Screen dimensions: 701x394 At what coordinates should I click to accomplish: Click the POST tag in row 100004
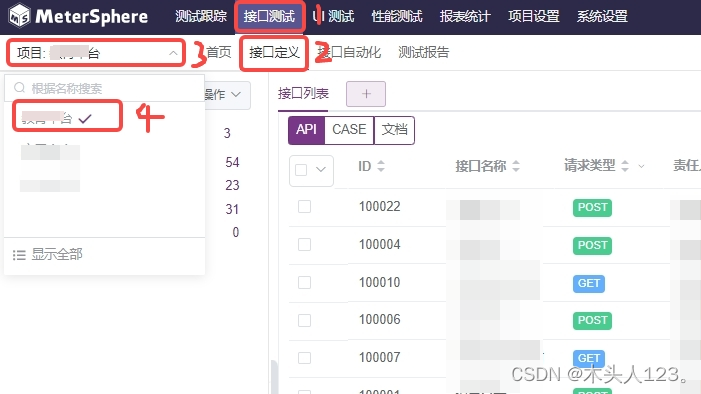pyautogui.click(x=592, y=246)
